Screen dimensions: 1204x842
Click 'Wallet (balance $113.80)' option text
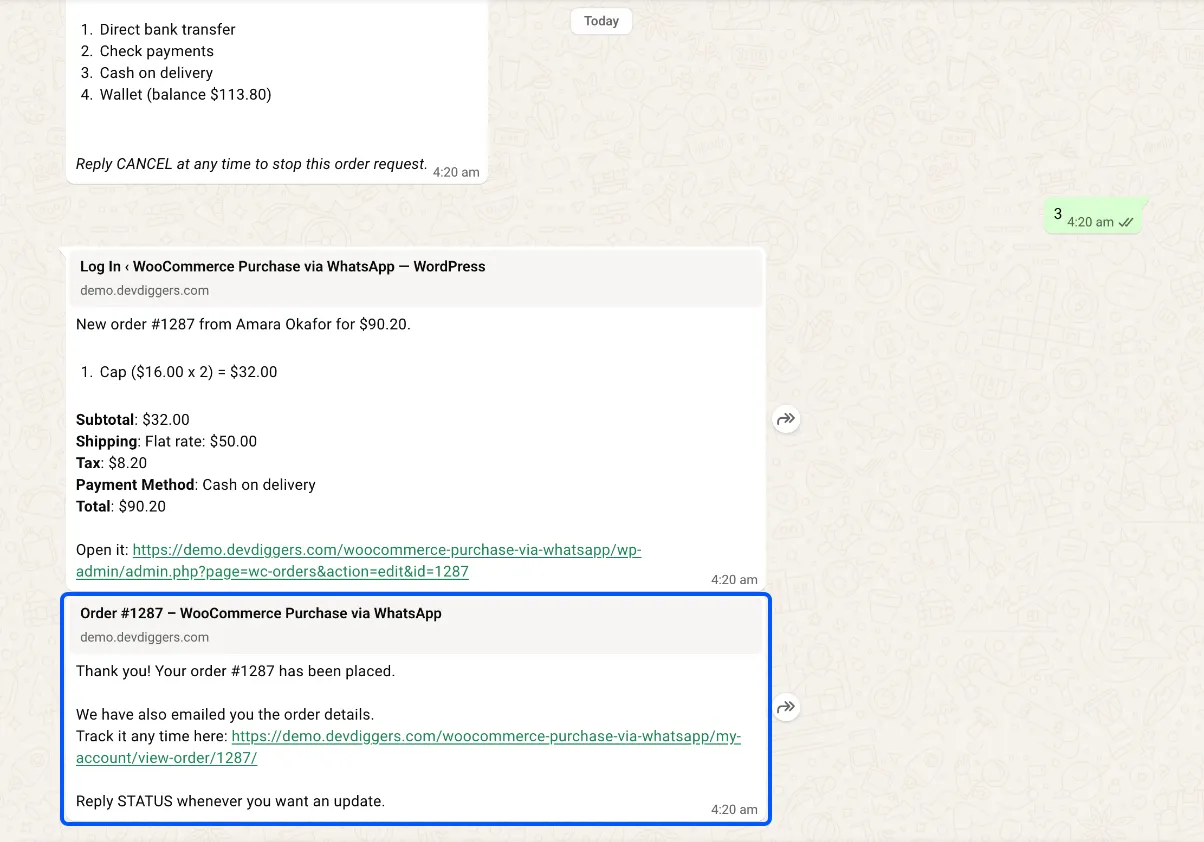pyautogui.click(x=185, y=95)
